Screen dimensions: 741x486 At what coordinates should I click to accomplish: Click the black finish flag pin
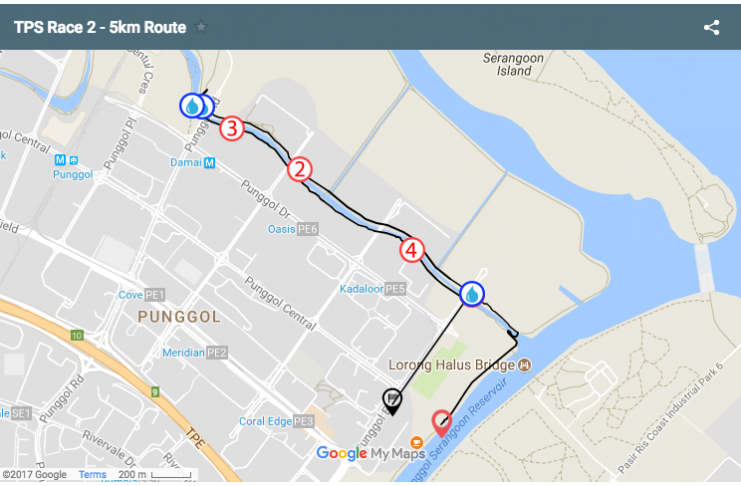pos(392,402)
